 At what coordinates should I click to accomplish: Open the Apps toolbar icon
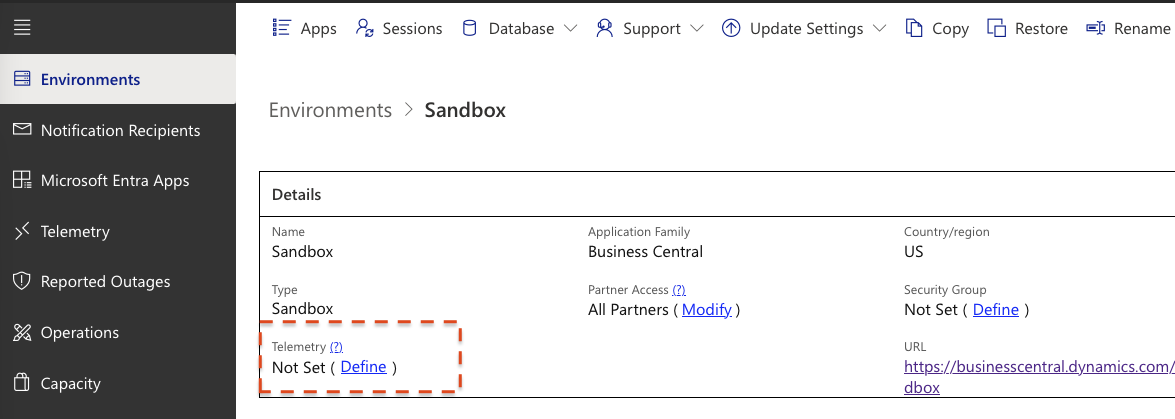click(x=282, y=28)
